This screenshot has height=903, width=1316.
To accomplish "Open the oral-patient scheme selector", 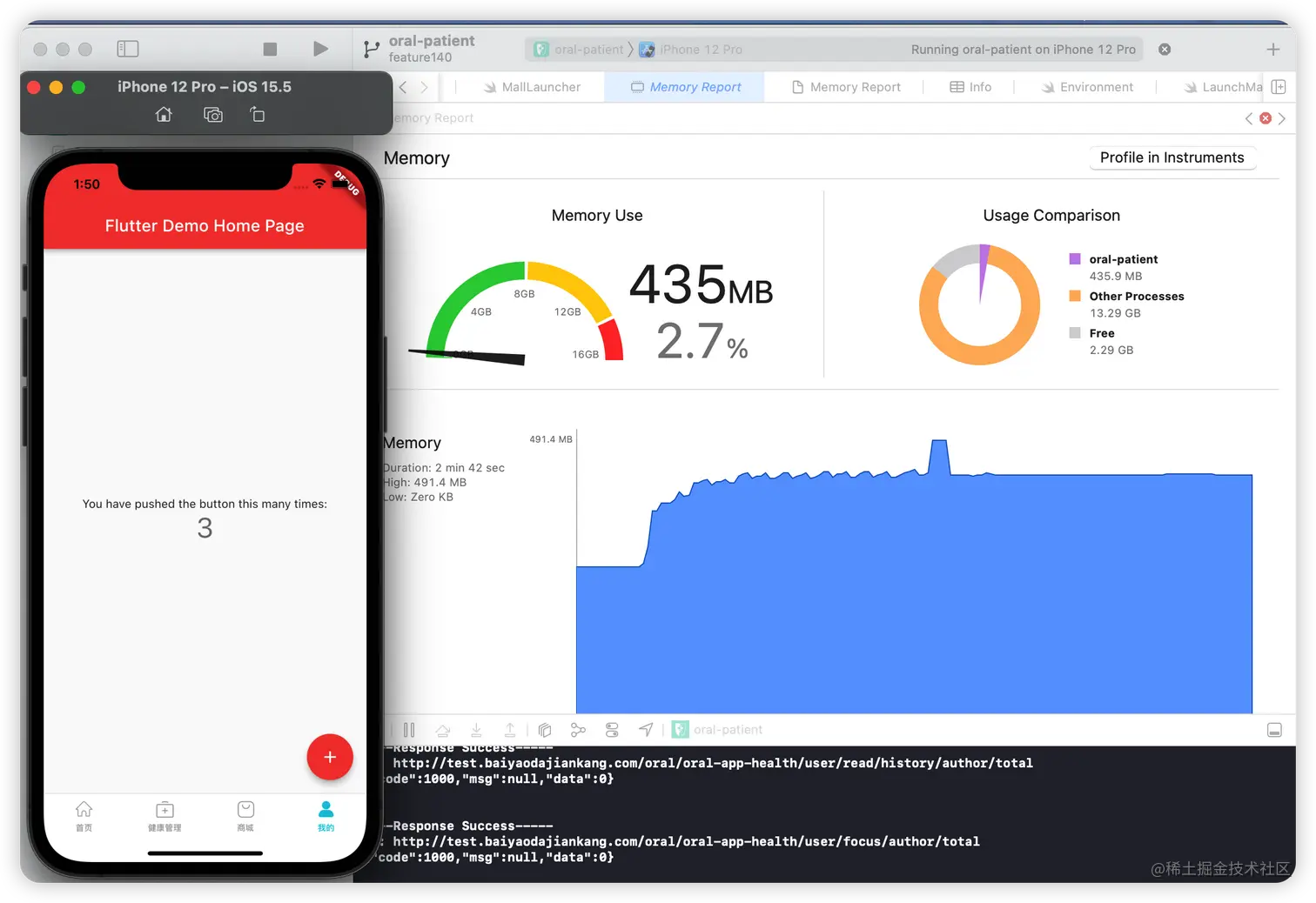I will click(x=579, y=50).
